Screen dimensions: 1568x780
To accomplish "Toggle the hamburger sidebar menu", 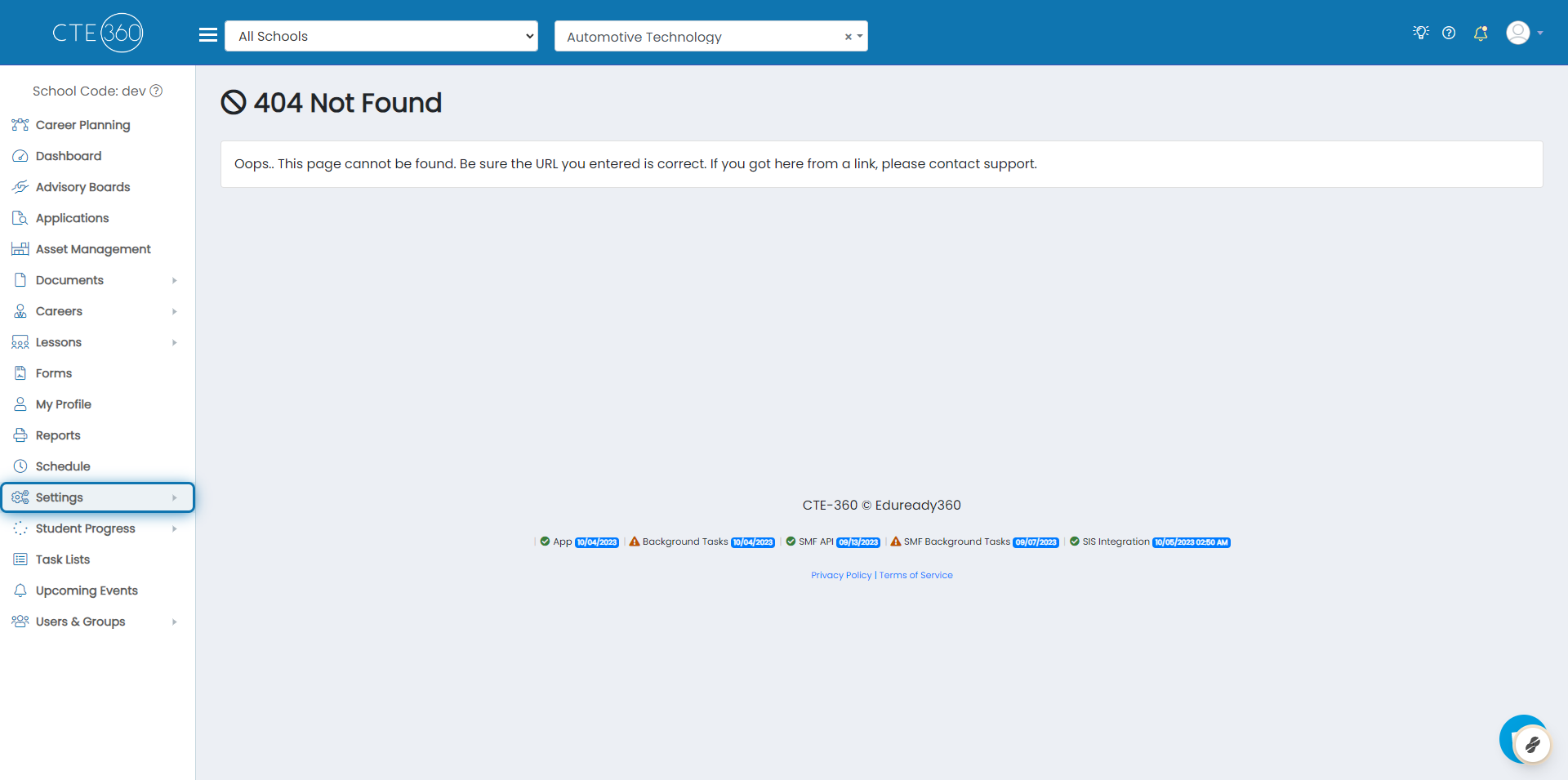I will coord(208,35).
